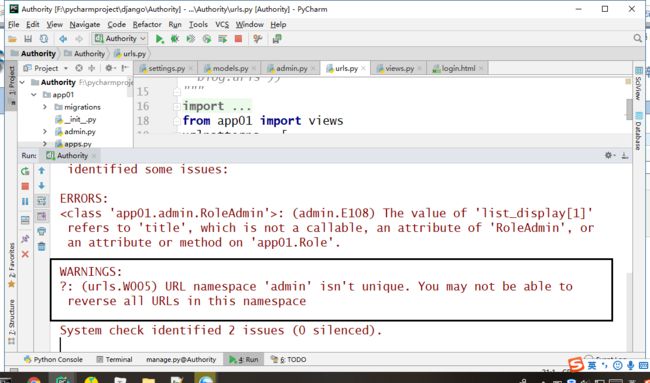Open the VCS settings wrench icon

[x=258, y=39]
